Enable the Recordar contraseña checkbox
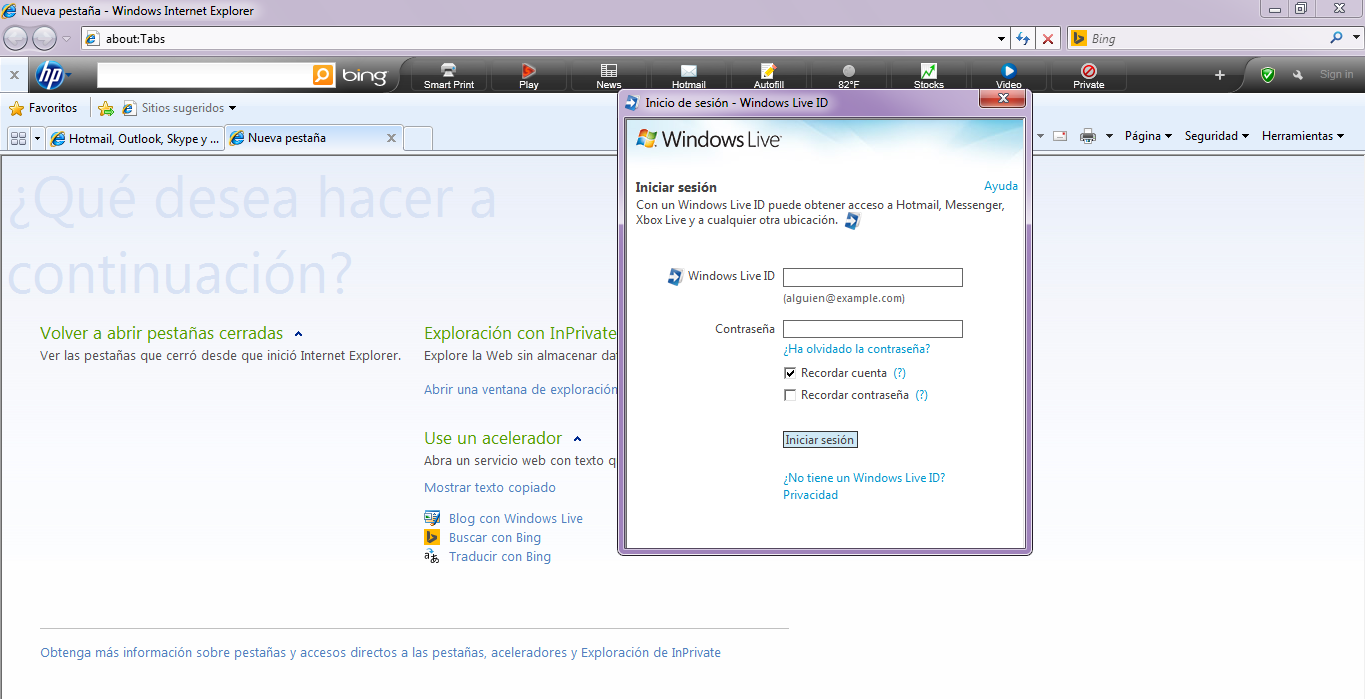The width and height of the screenshot is (1365, 699). coord(790,394)
